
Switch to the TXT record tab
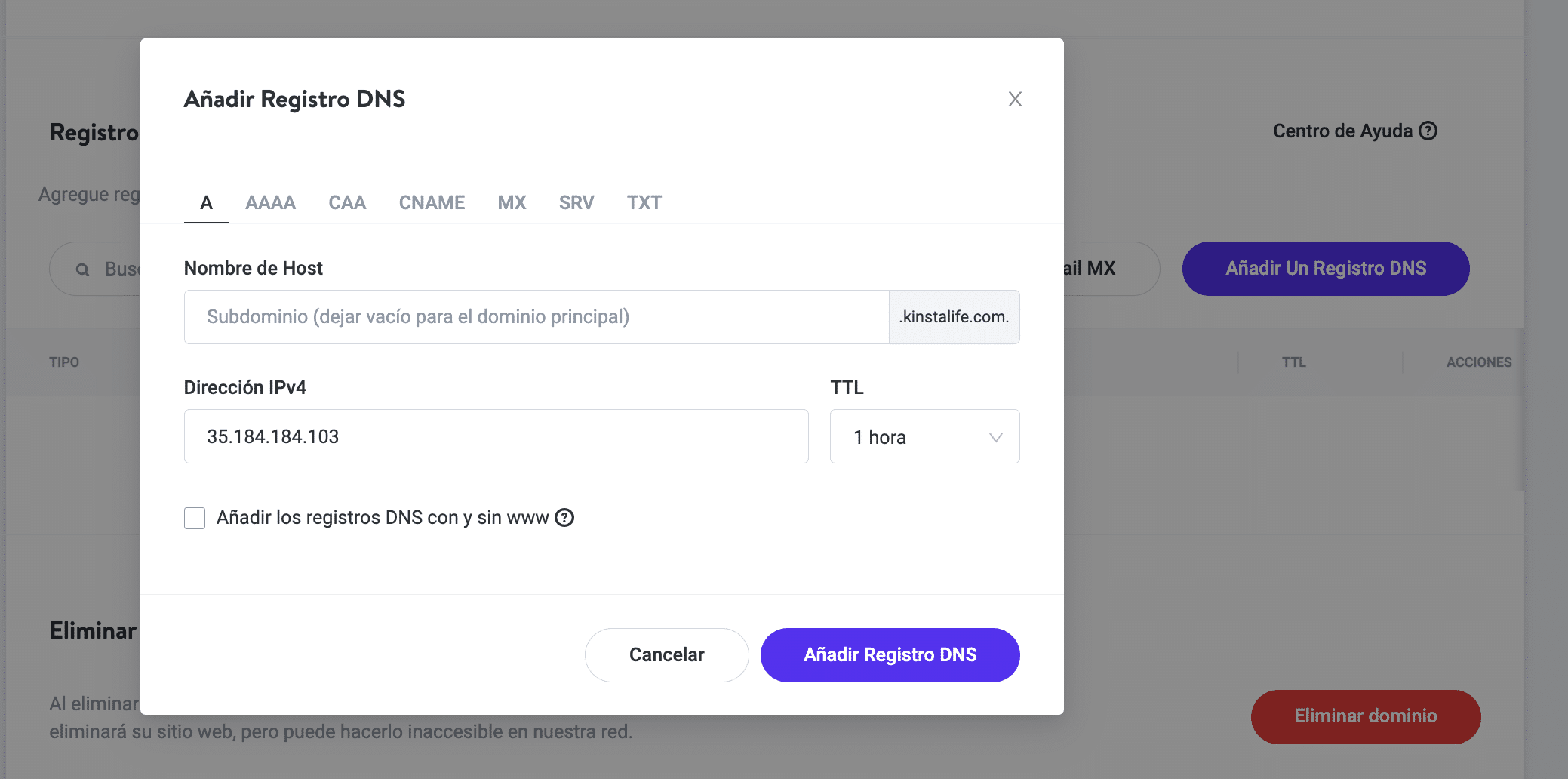click(644, 202)
